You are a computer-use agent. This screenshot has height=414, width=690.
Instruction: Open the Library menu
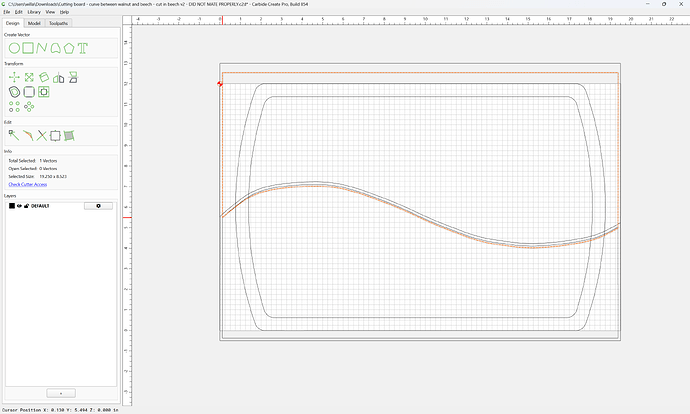click(x=34, y=12)
